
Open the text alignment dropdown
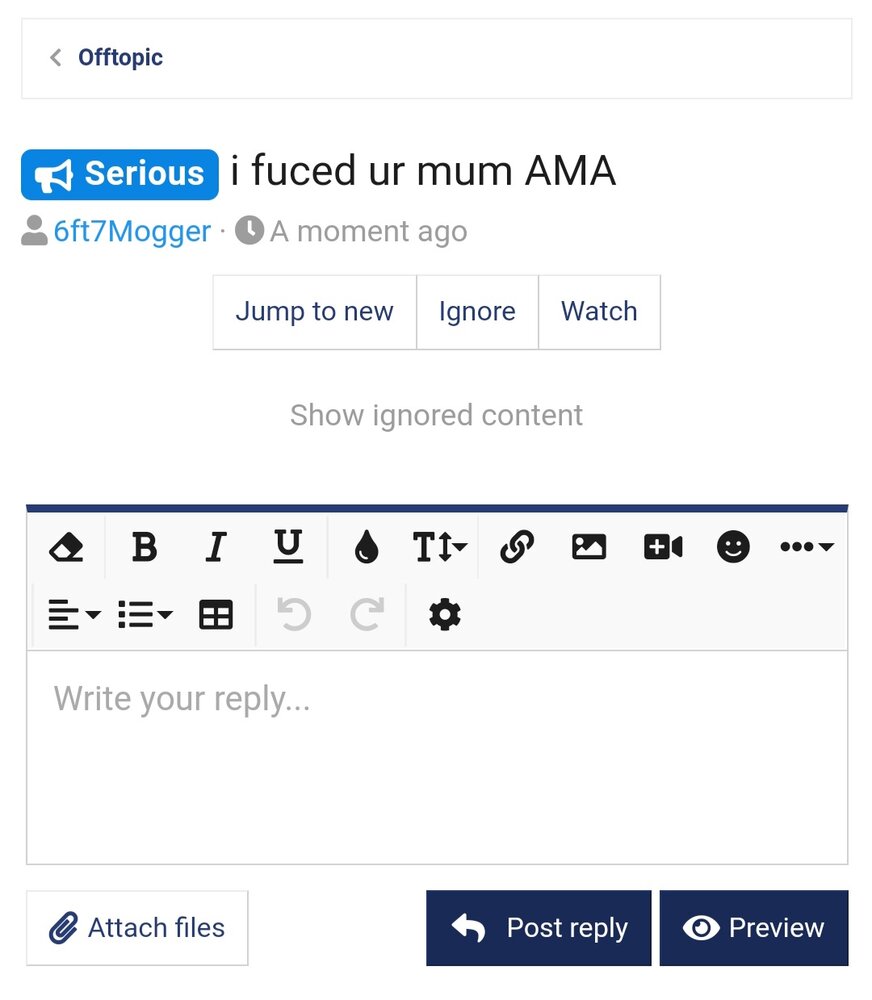point(74,615)
